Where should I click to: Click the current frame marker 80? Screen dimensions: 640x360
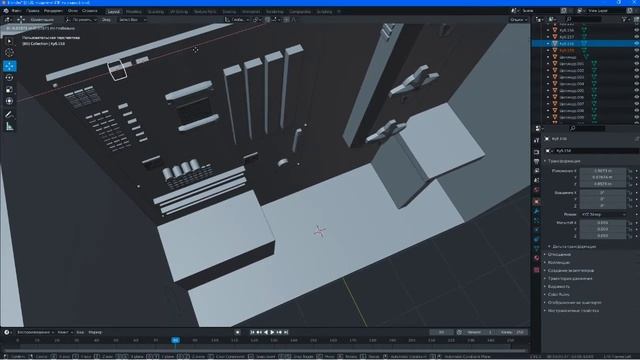tap(176, 340)
